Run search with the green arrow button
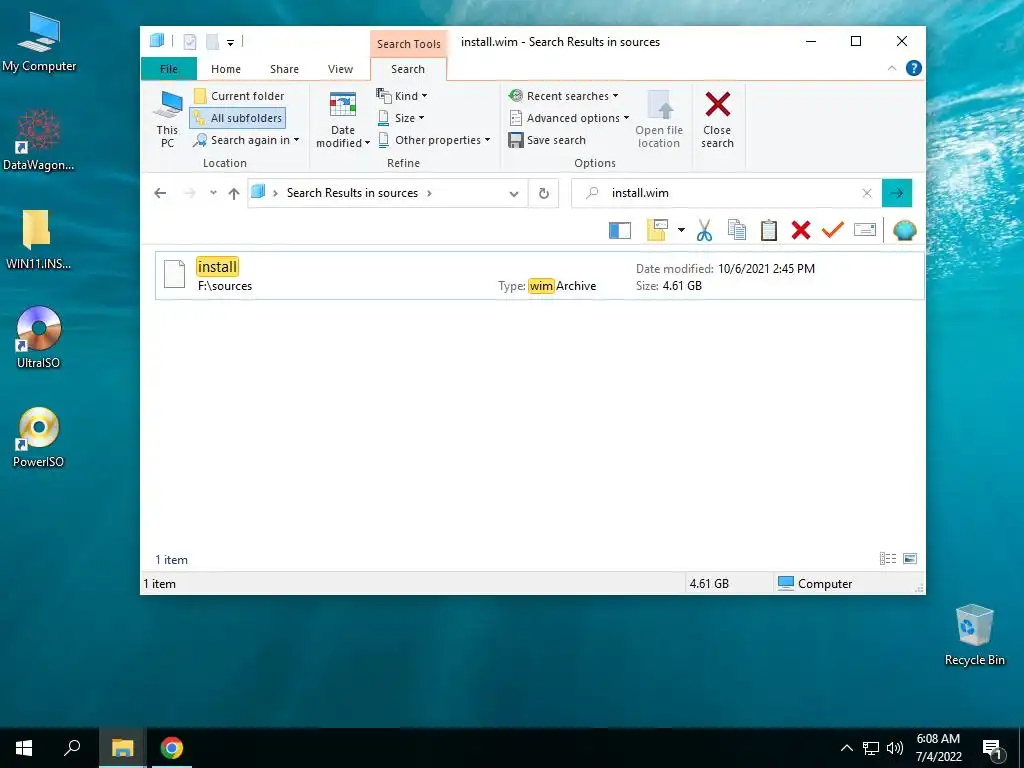This screenshot has width=1024, height=768. coord(897,193)
